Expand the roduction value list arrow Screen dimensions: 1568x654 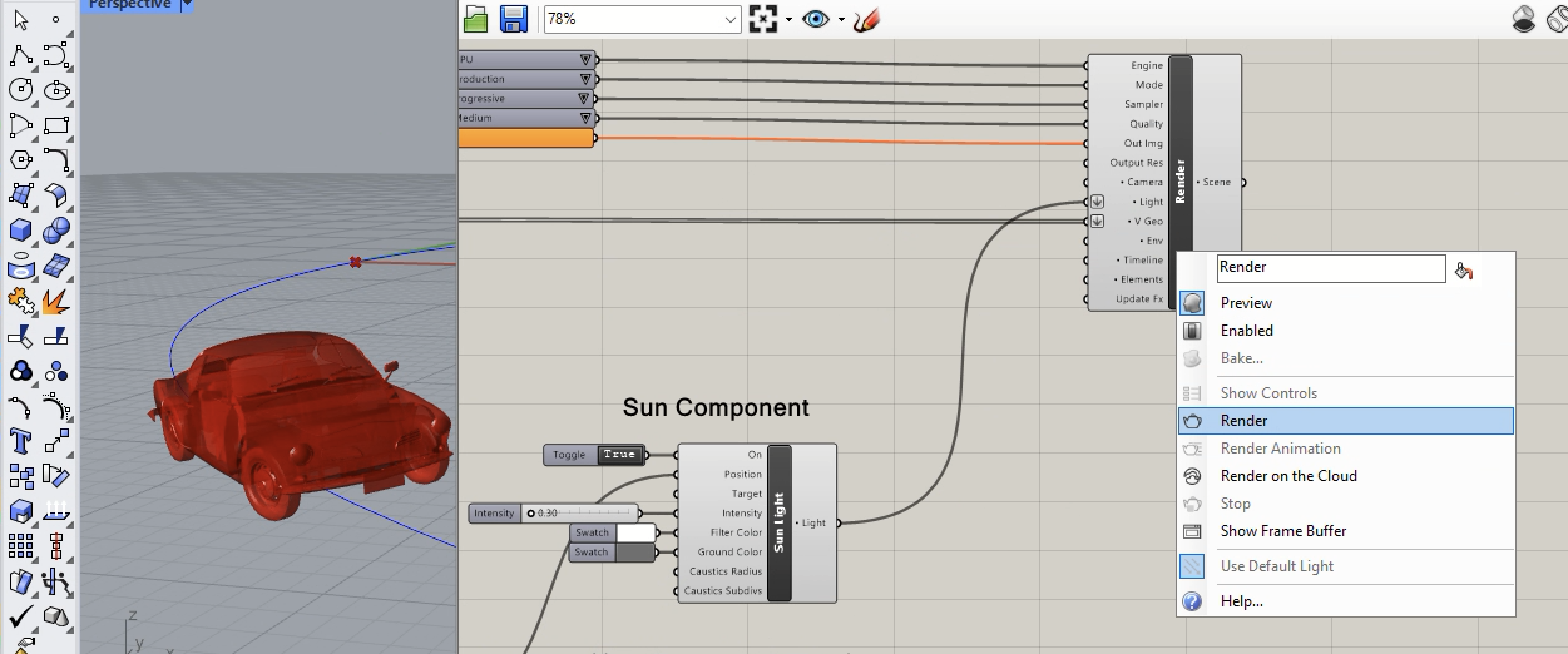pos(585,79)
